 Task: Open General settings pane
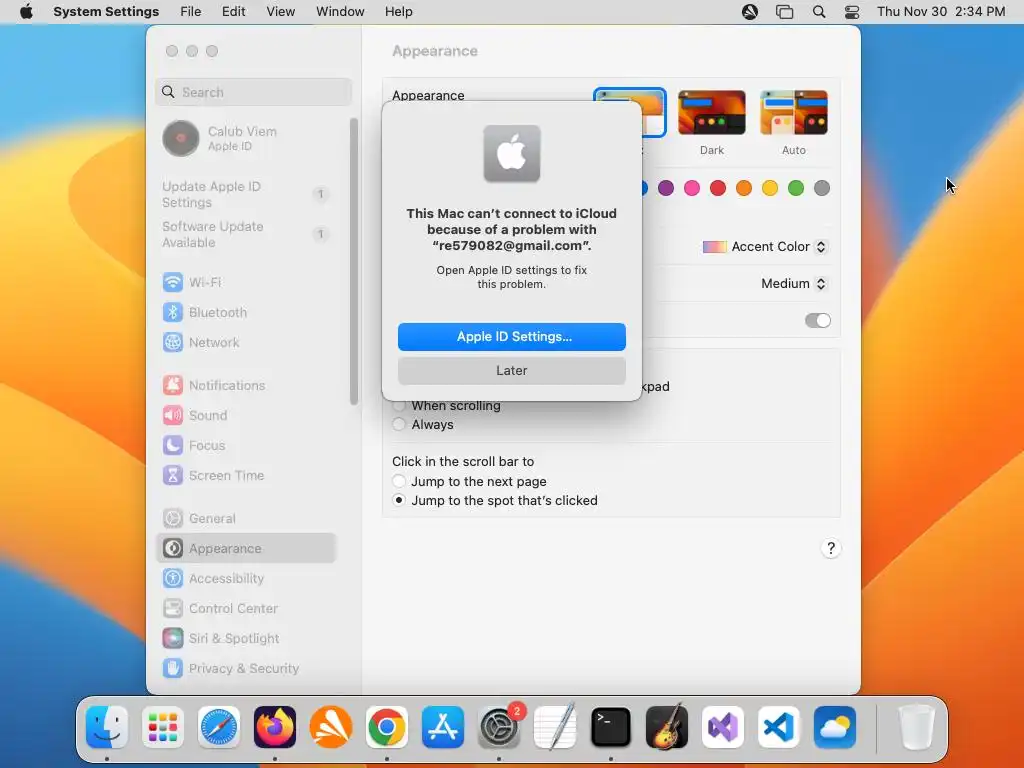tap(246, 519)
